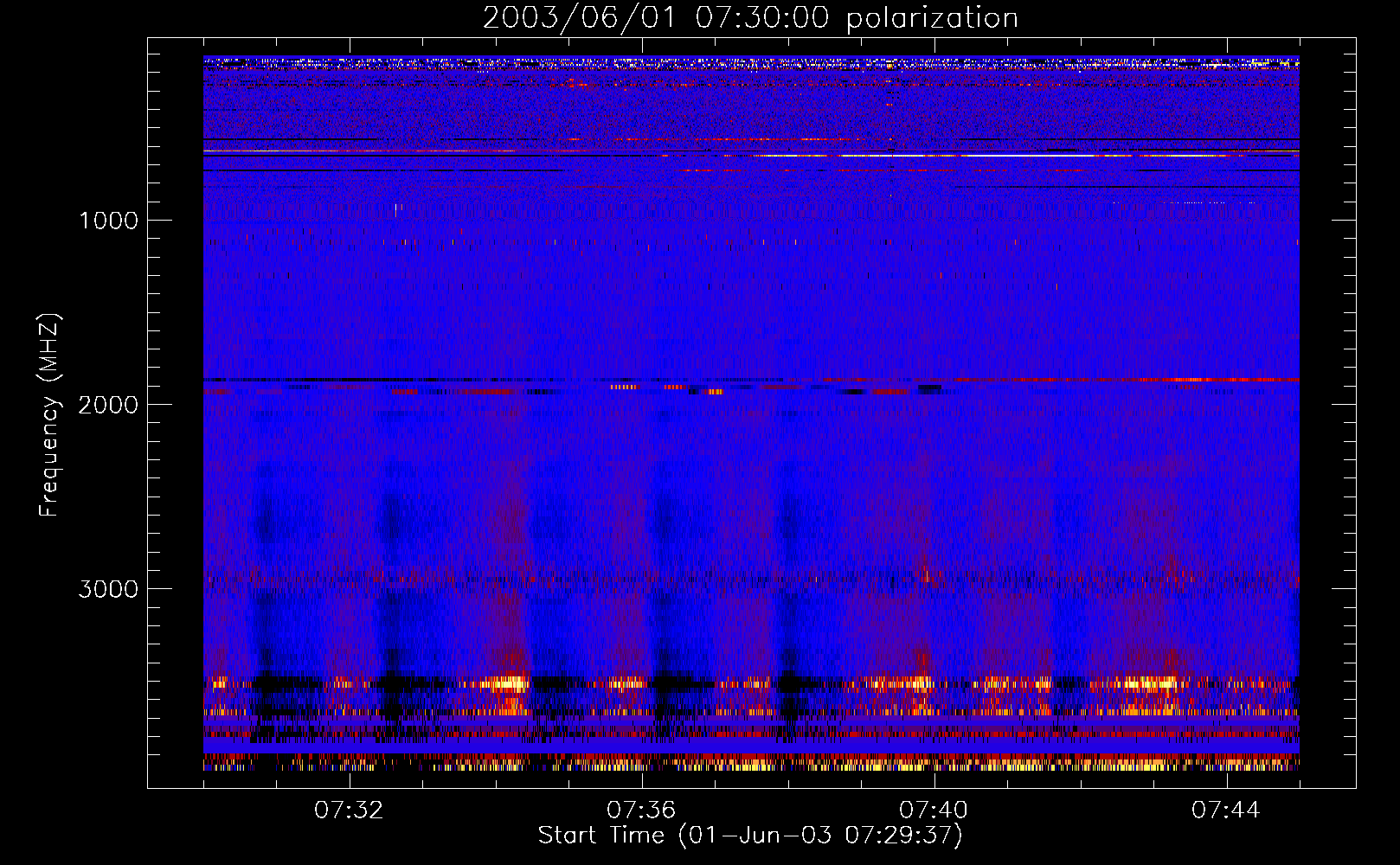The width and height of the screenshot is (1400, 865).
Task: Click the 'Start Time (01-Jun-03 07:29:37)' axis label
Action: 750,836
